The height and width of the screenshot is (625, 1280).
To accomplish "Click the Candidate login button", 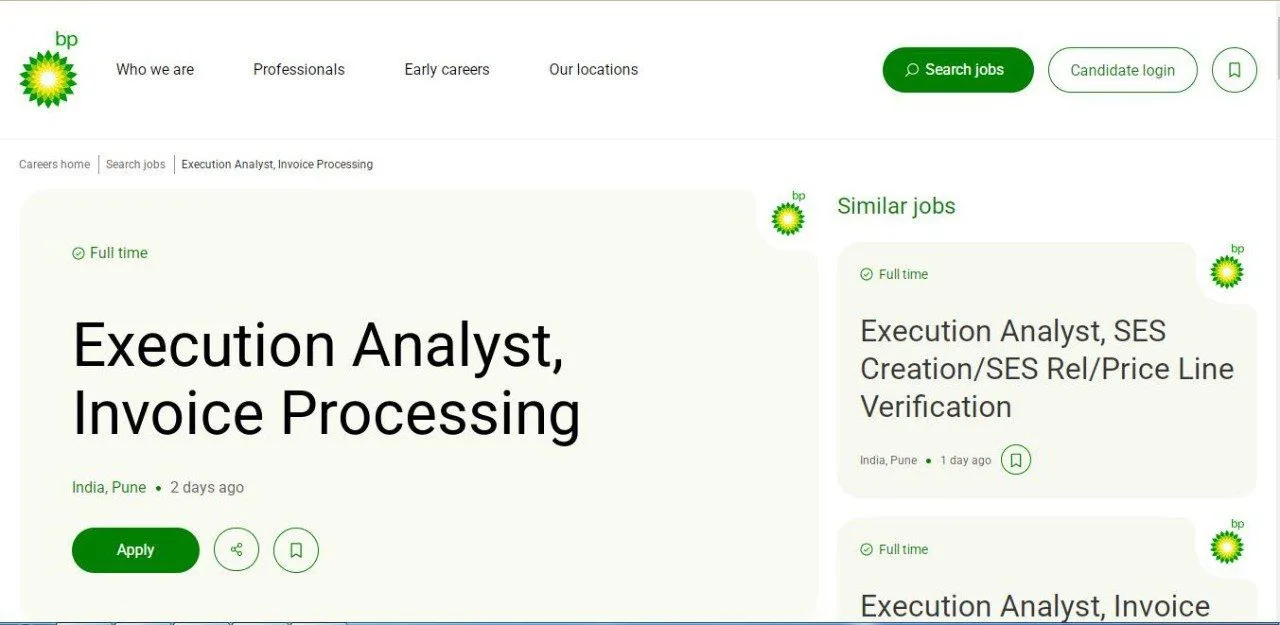I will click(1122, 70).
